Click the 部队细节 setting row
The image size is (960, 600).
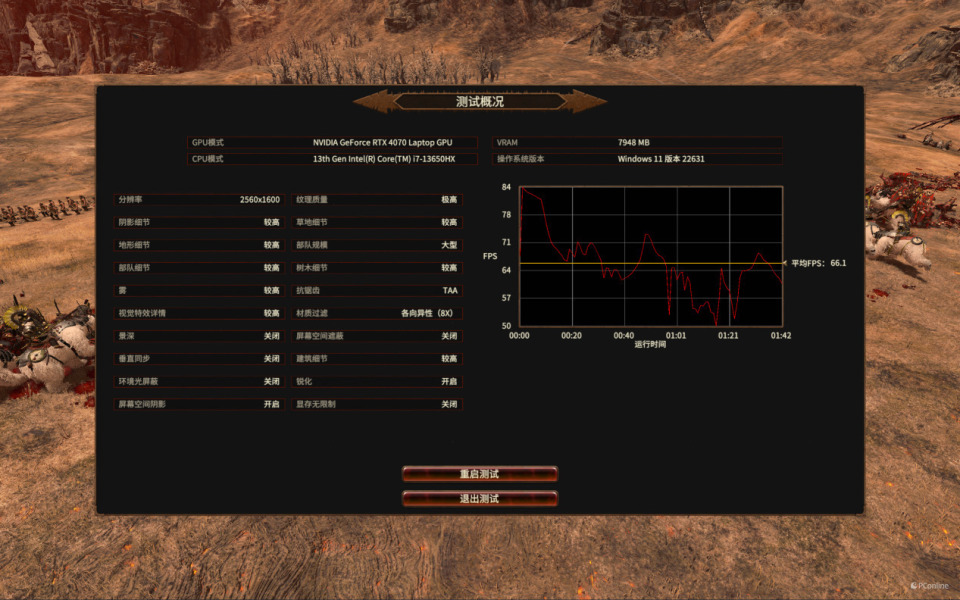[199, 268]
